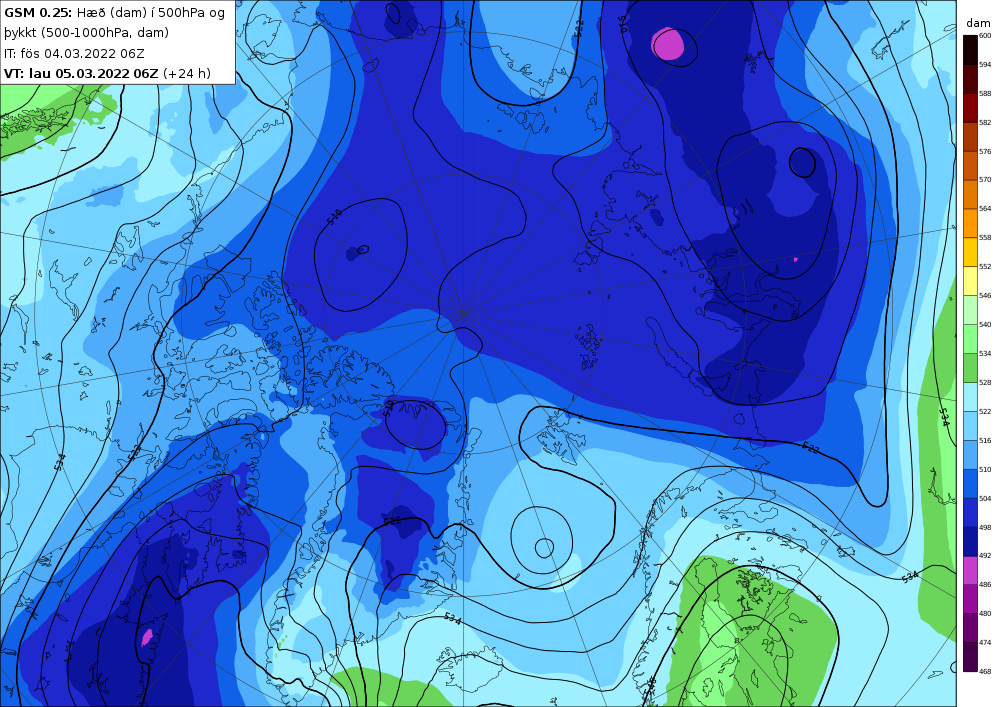Screen dimensions: 1000x707
Task: Click the 'dam' unit label above the color scale
Action: click(x=978, y=23)
